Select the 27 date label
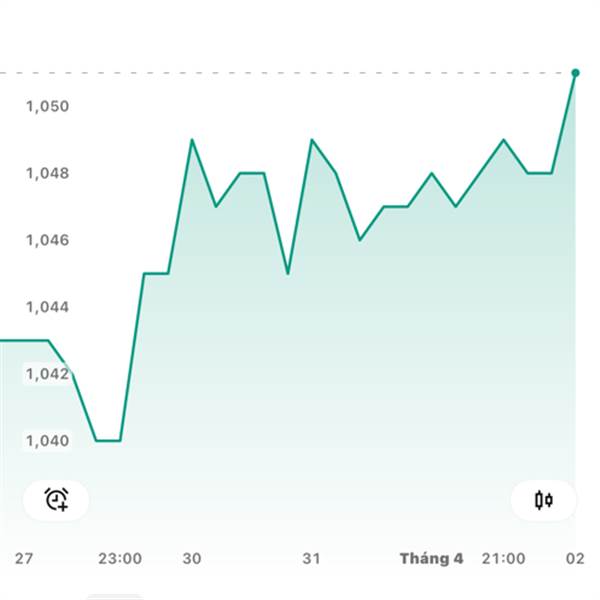The width and height of the screenshot is (600, 600). [x=24, y=558]
